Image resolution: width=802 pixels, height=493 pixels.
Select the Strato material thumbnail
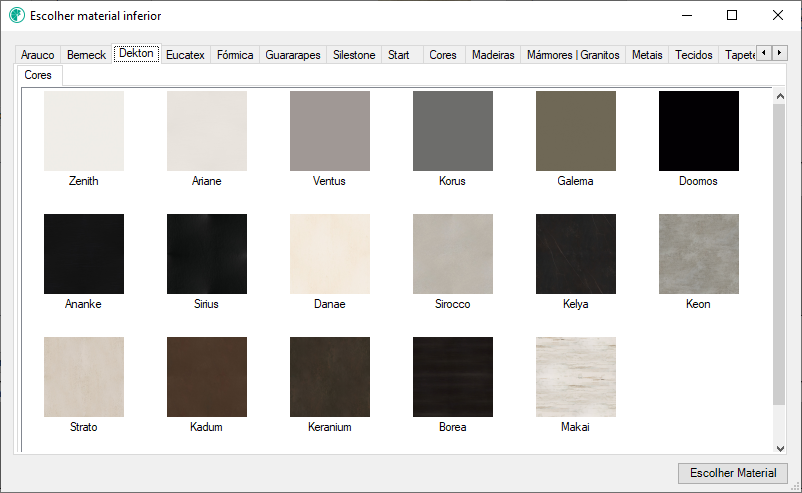click(x=84, y=377)
